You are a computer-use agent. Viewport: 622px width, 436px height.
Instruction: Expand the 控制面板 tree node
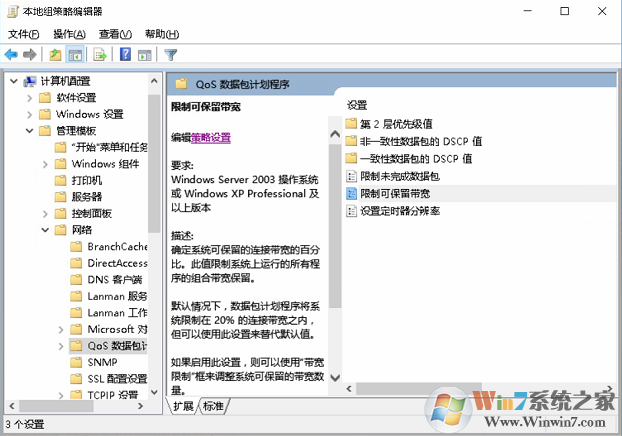pos(45,213)
